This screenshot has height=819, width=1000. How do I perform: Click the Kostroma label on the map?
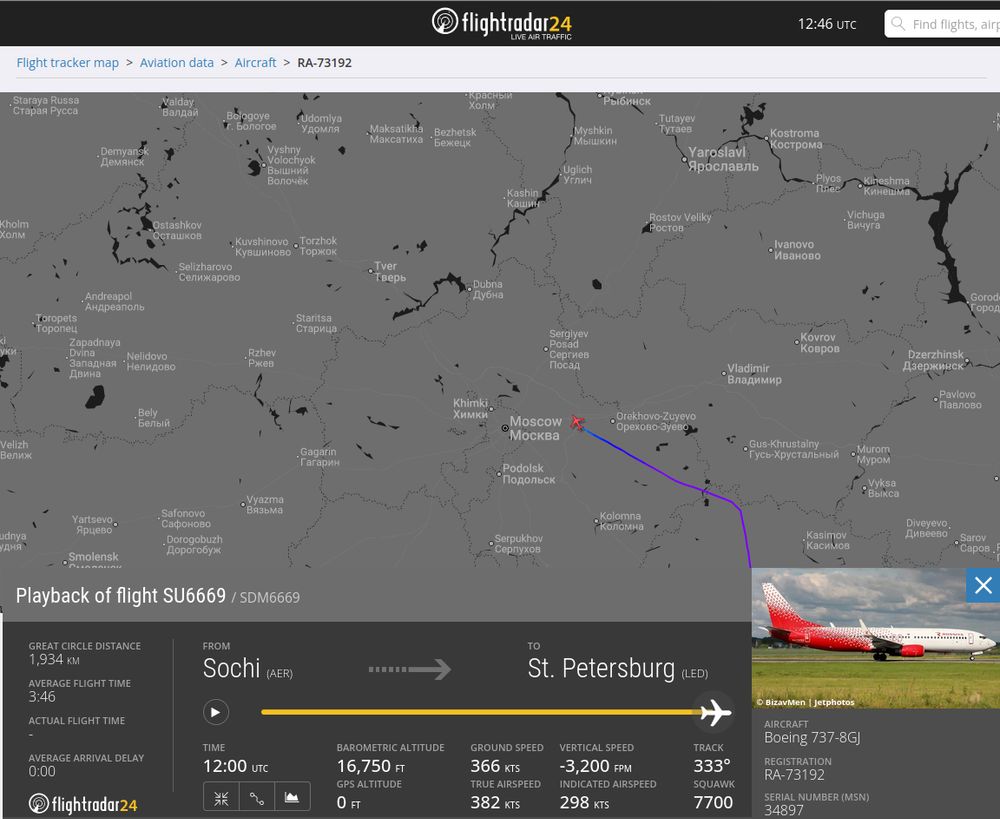796,138
